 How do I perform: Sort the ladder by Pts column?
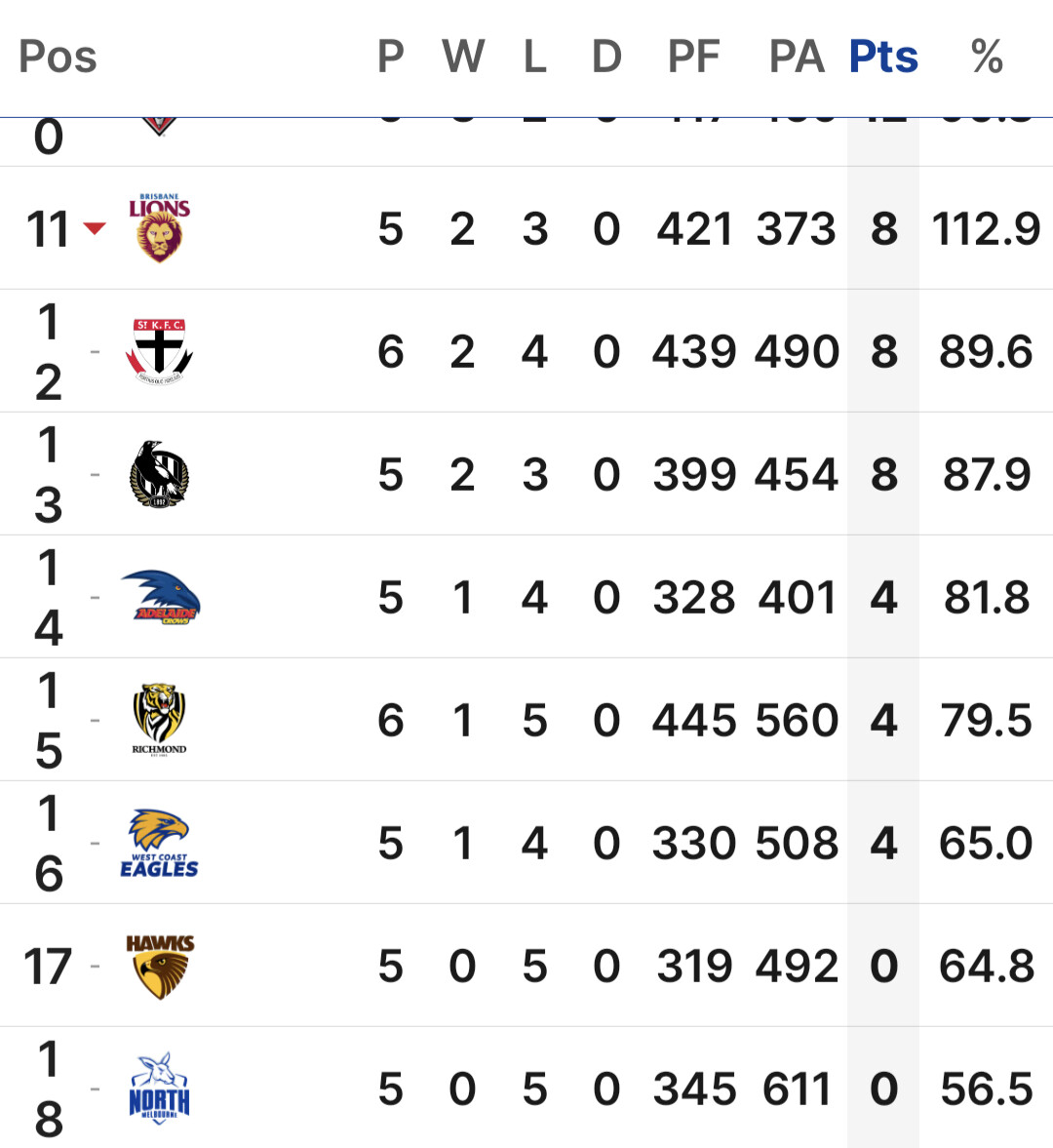(883, 57)
